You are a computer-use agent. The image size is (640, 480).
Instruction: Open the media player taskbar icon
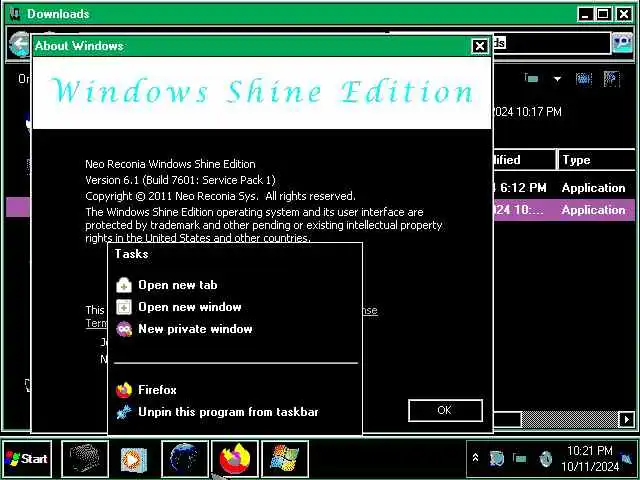tap(134, 459)
